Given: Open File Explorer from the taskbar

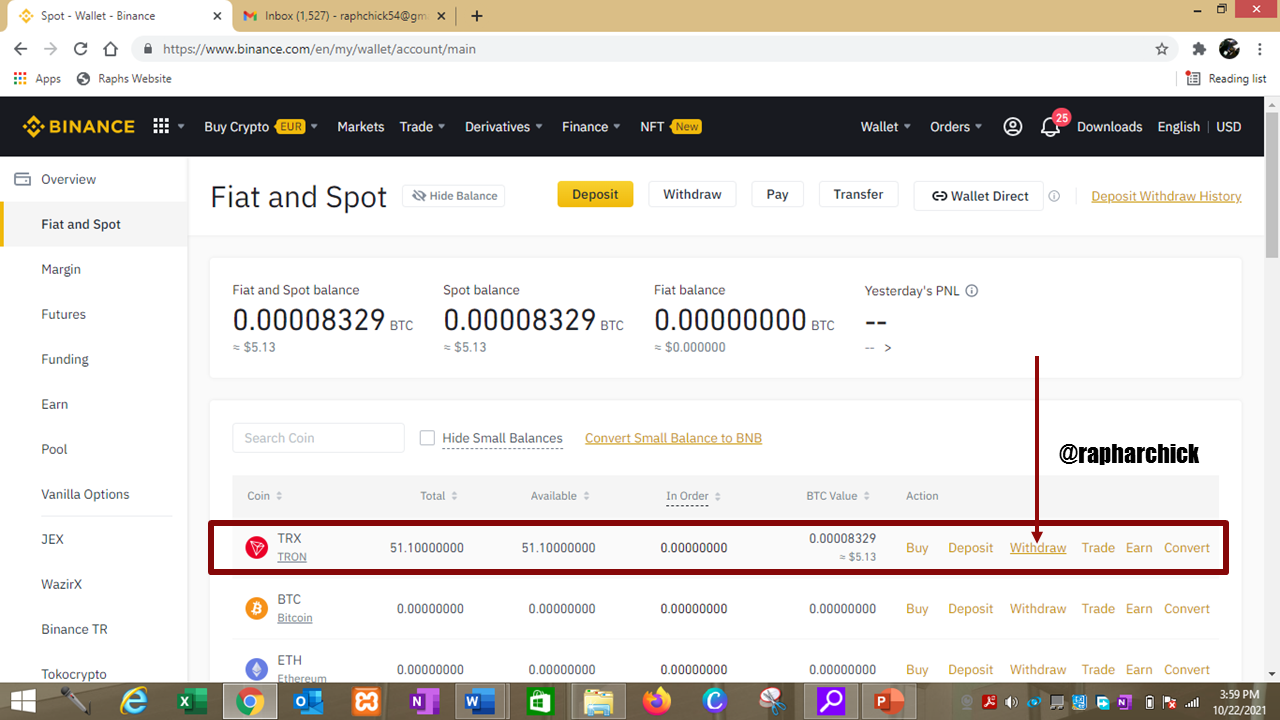Looking at the screenshot, I should pyautogui.click(x=598, y=701).
